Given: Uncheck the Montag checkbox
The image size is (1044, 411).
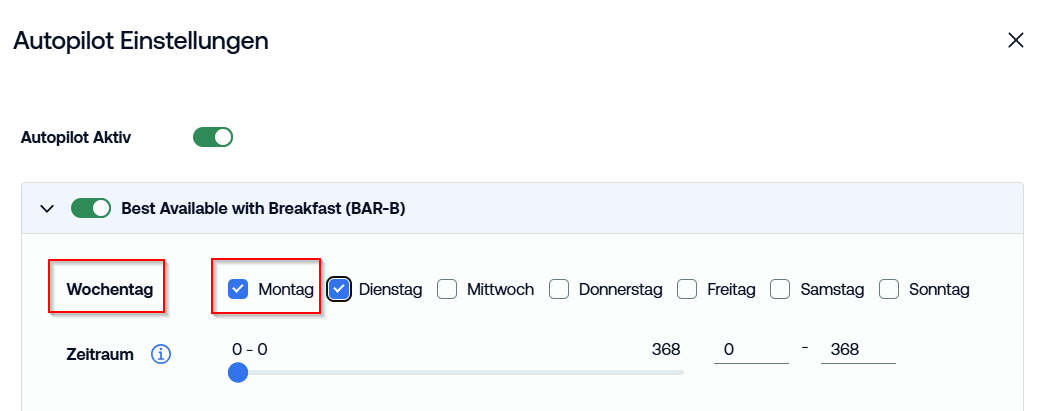Looking at the screenshot, I should click(x=238, y=289).
